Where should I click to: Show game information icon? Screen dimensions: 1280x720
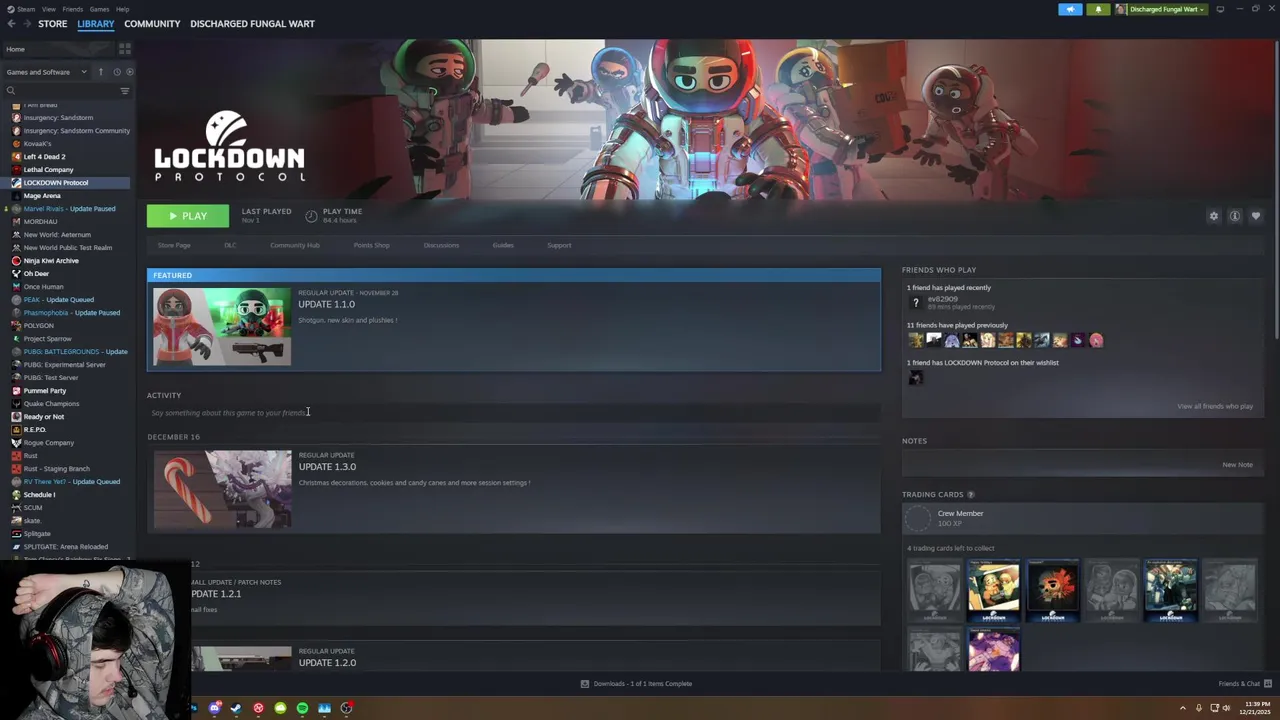1235,216
